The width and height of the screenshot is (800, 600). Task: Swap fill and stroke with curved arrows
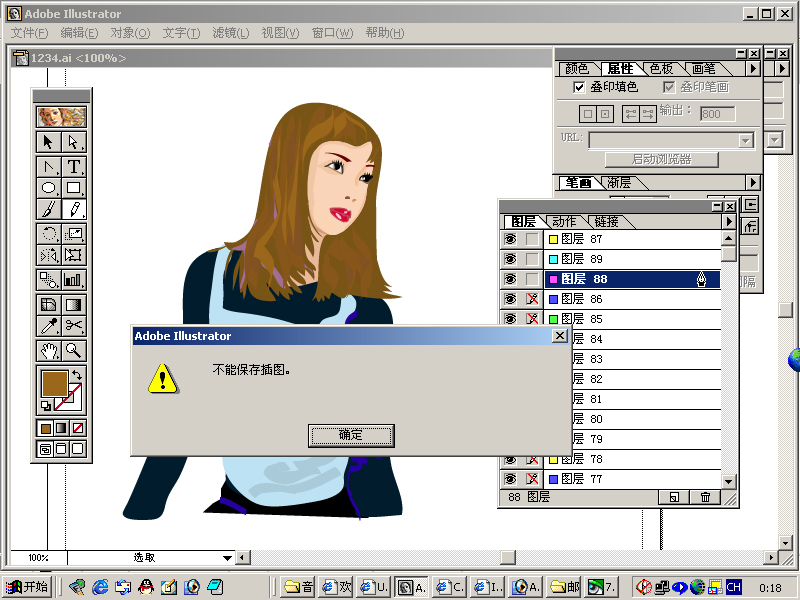(77, 374)
